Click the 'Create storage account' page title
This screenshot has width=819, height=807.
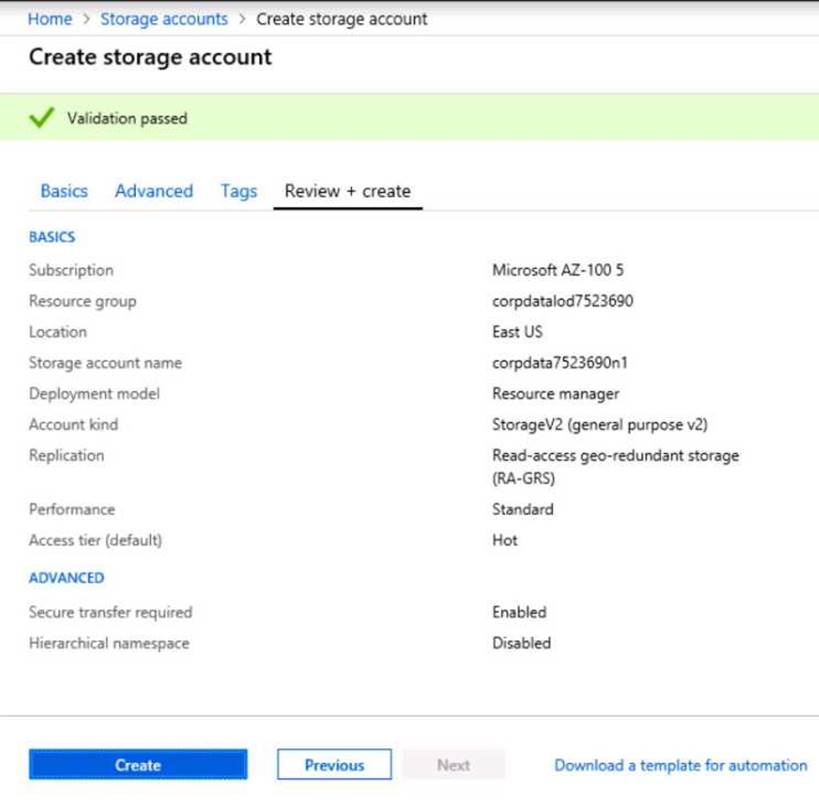pyautogui.click(x=150, y=57)
